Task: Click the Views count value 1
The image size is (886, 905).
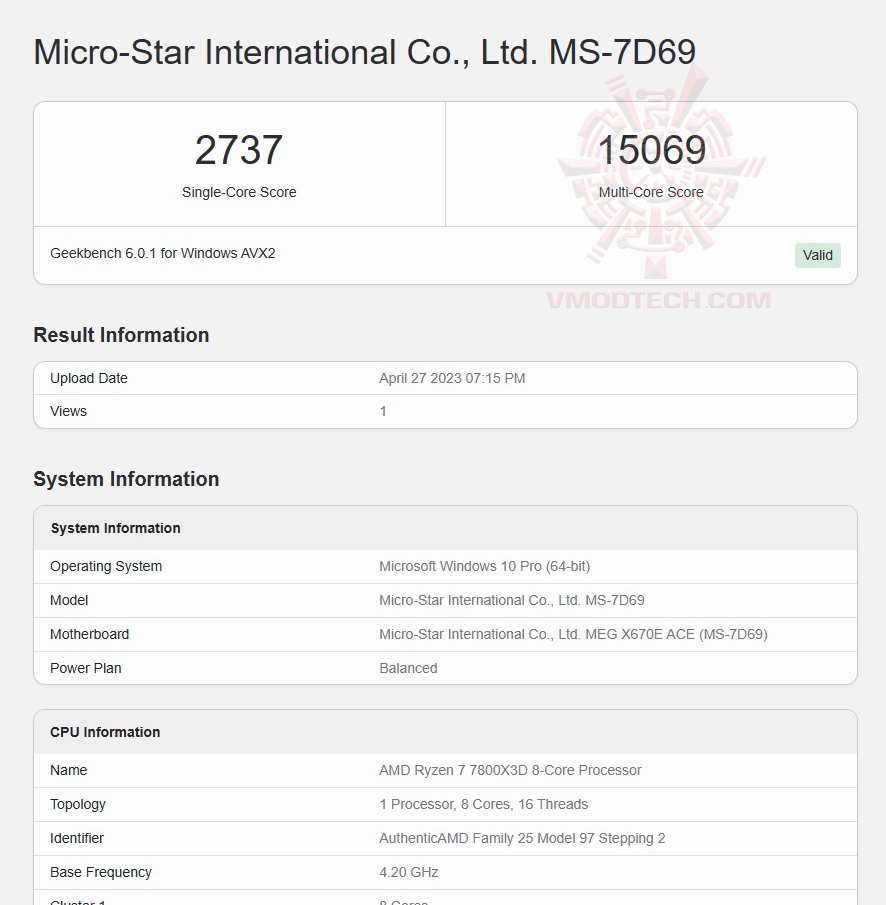Action: click(x=383, y=411)
